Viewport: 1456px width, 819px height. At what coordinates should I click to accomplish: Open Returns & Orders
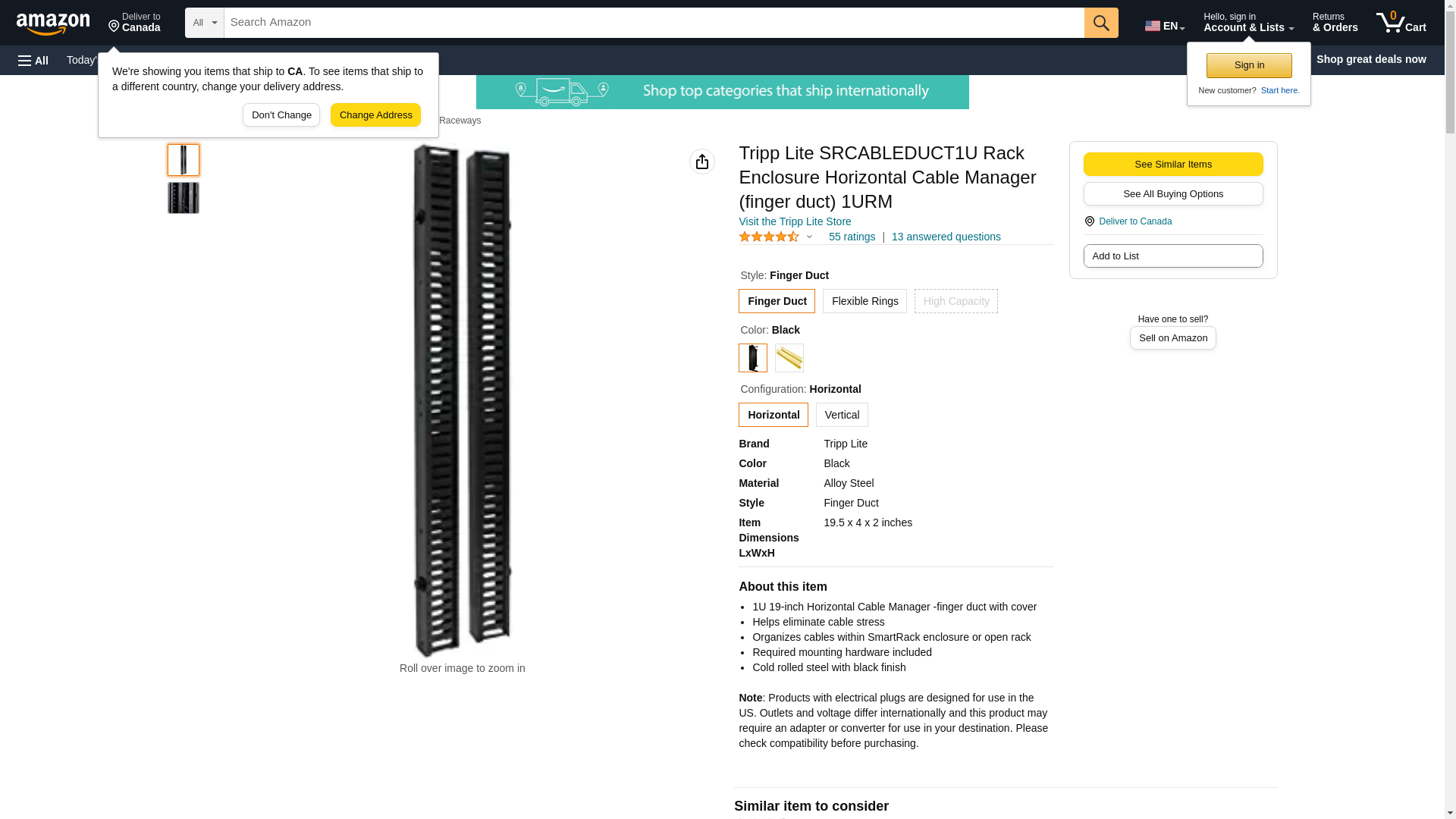tap(1335, 23)
